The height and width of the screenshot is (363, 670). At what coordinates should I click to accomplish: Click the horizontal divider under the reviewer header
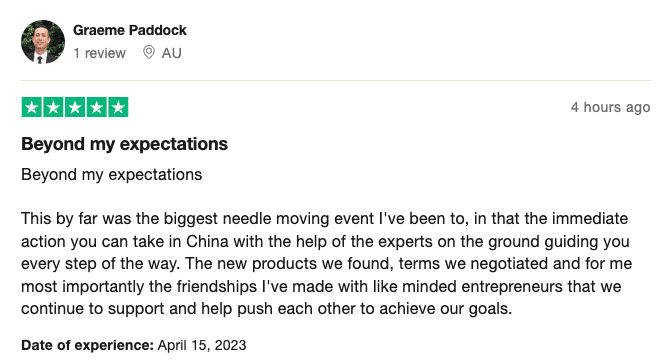click(x=336, y=80)
